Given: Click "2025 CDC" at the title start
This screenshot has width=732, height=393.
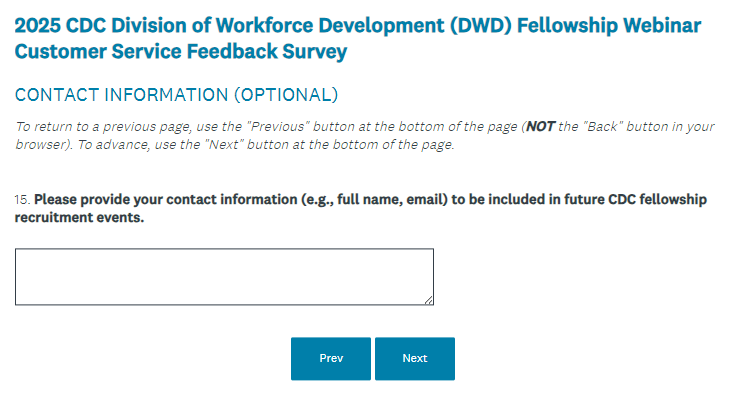Looking at the screenshot, I should coord(60,25).
